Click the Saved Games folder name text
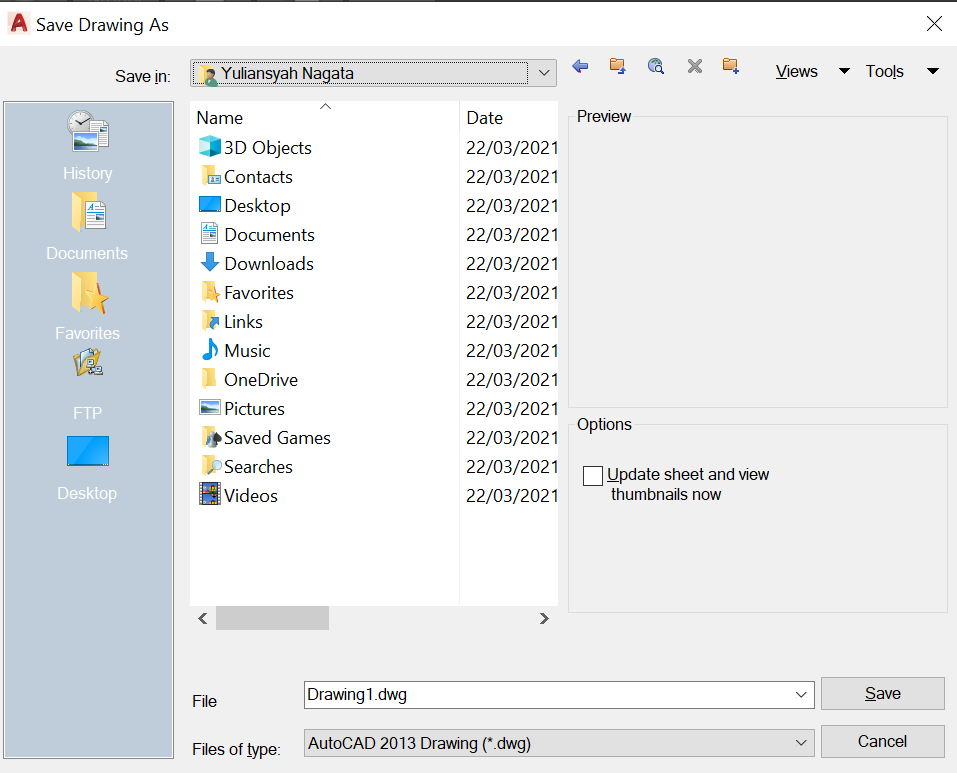The height and width of the screenshot is (773, 957). [x=277, y=437]
